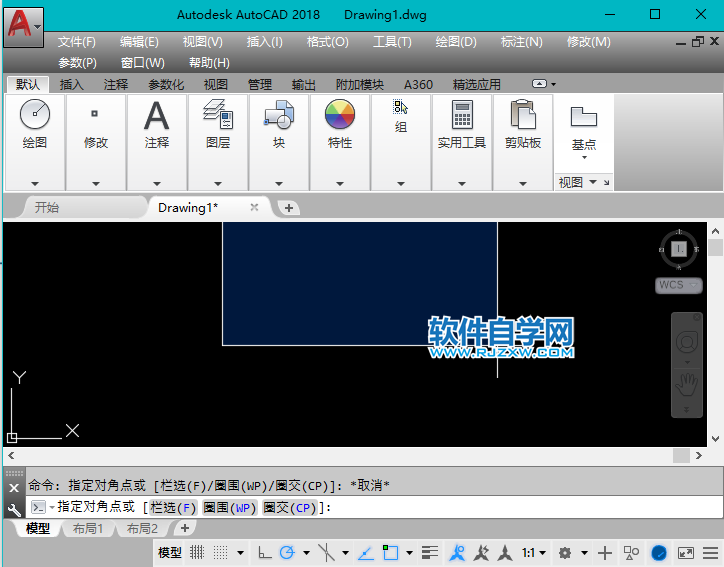This screenshot has width=724, height=567.
Task: Click the pan hand icon in navigation bar
Action: tap(686, 382)
